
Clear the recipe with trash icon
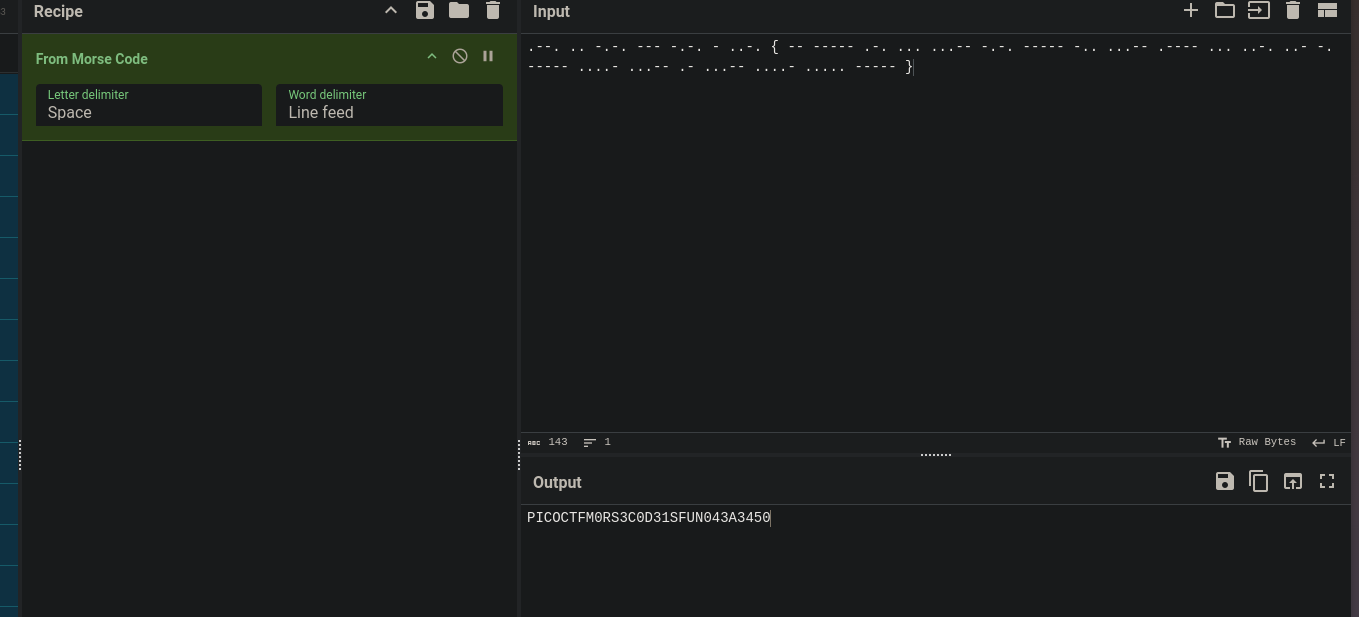(x=493, y=11)
